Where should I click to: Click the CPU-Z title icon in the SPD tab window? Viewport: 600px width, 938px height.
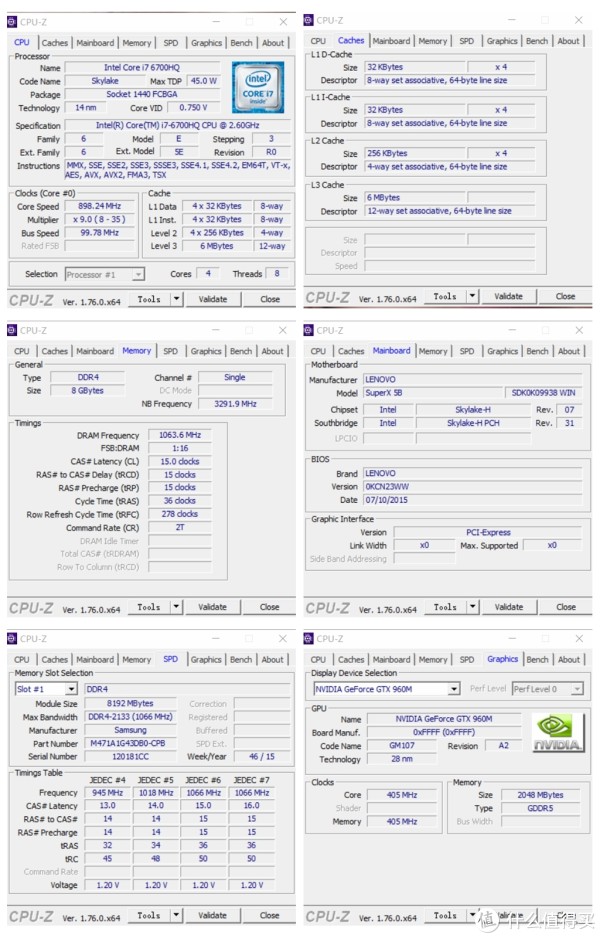click(x=12, y=639)
